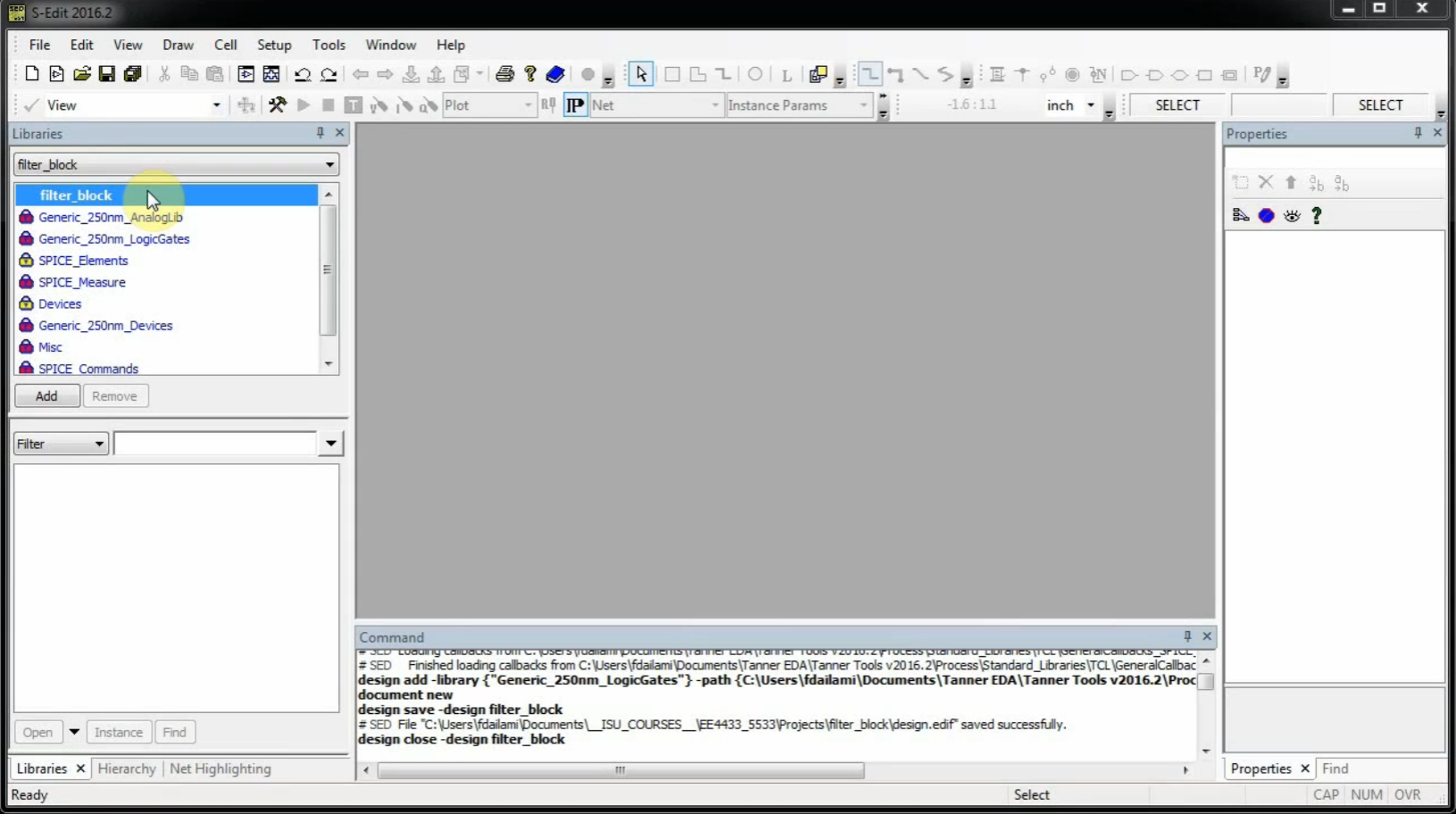
Task: Open the Cell menu
Action: (225, 45)
